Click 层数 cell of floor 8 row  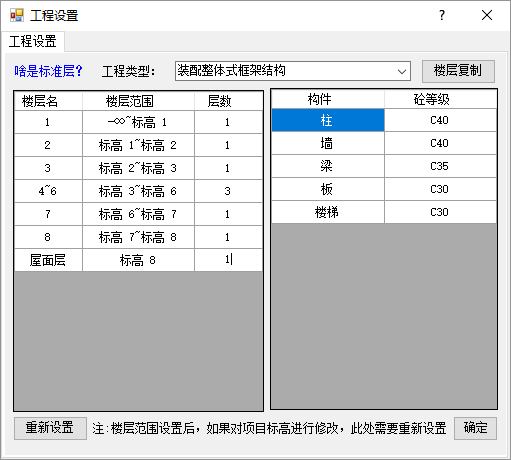point(229,237)
